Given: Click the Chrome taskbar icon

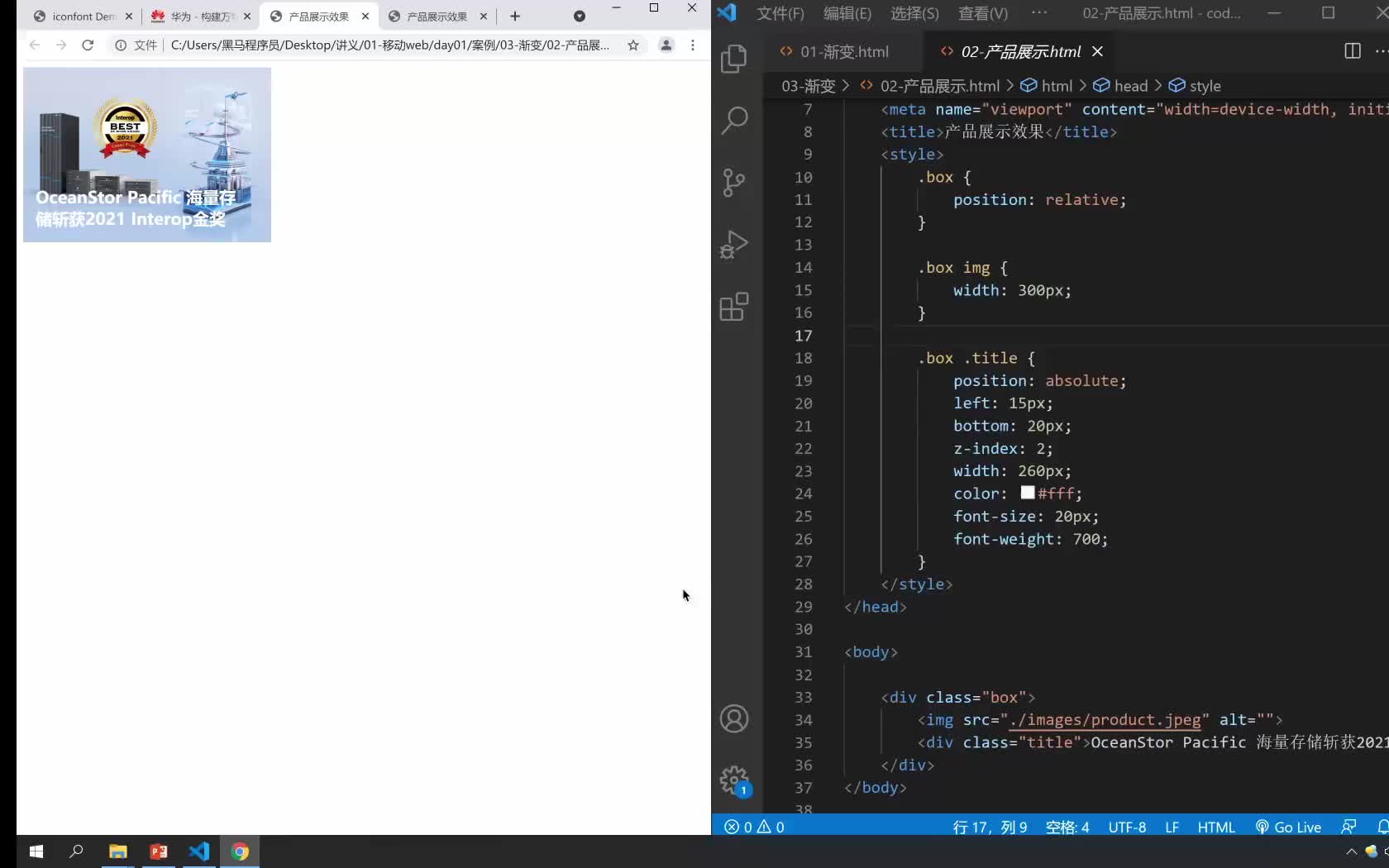Looking at the screenshot, I should point(240,851).
